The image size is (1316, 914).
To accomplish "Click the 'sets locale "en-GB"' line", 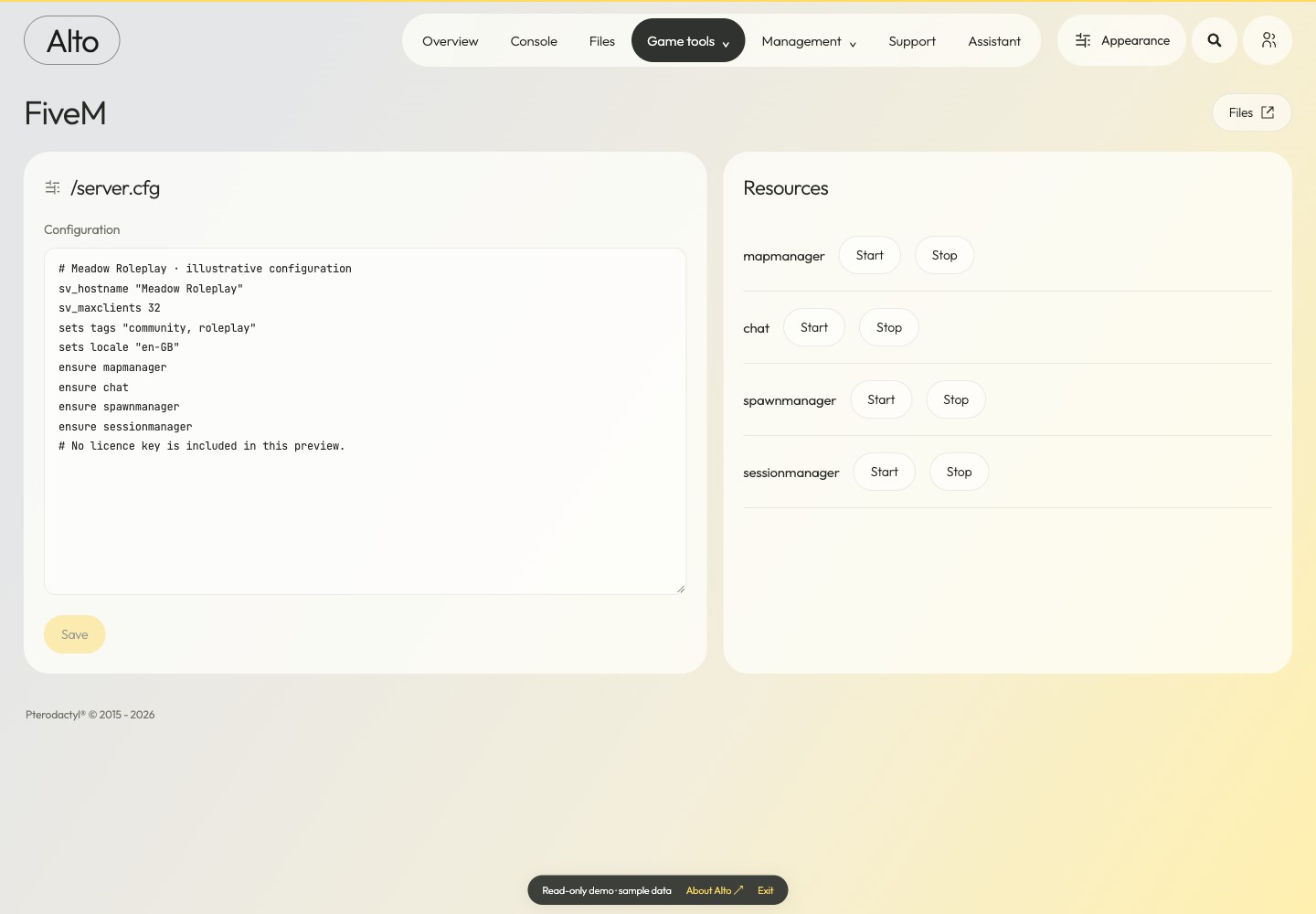I will [x=119, y=347].
